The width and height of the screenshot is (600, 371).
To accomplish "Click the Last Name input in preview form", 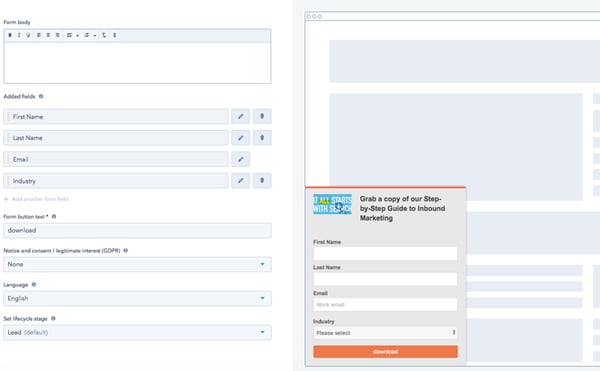I will [385, 279].
